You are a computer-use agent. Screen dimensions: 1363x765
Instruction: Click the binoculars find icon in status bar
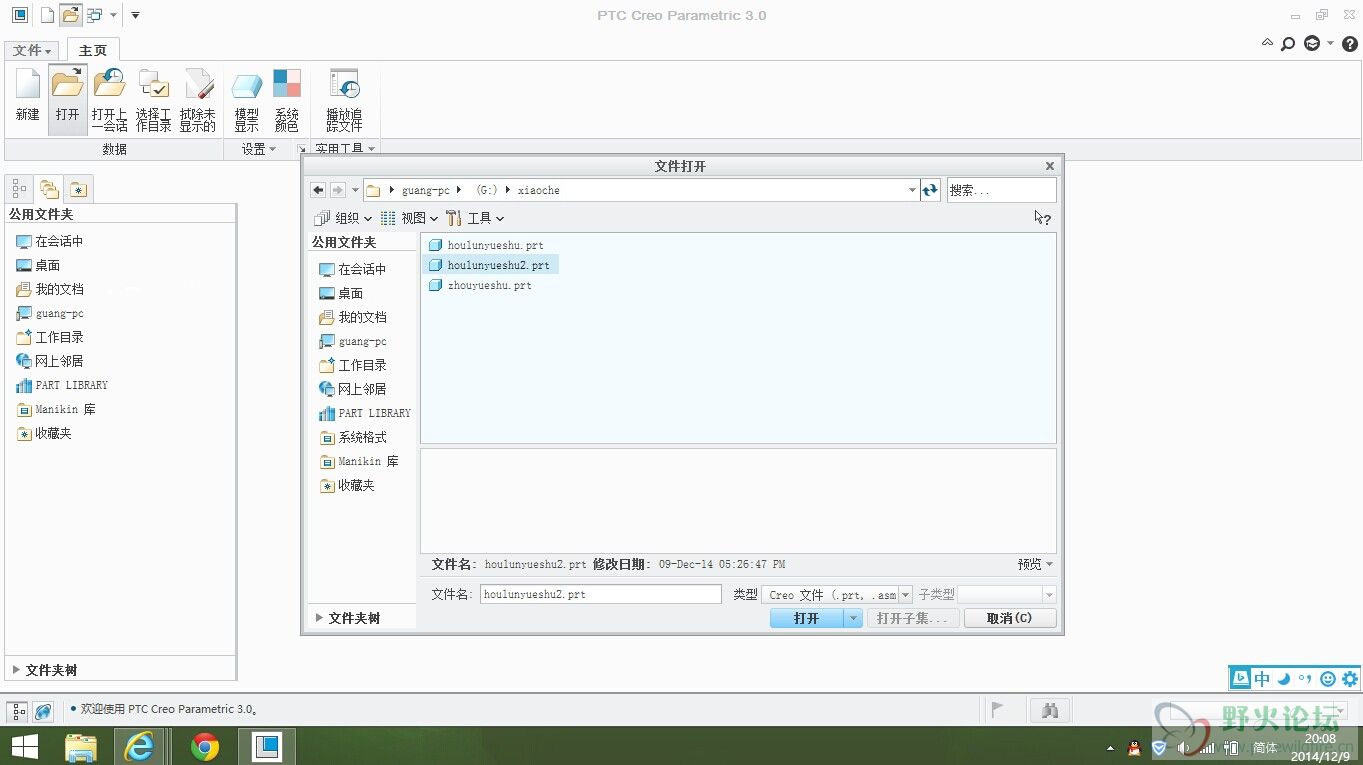pyautogui.click(x=1050, y=710)
